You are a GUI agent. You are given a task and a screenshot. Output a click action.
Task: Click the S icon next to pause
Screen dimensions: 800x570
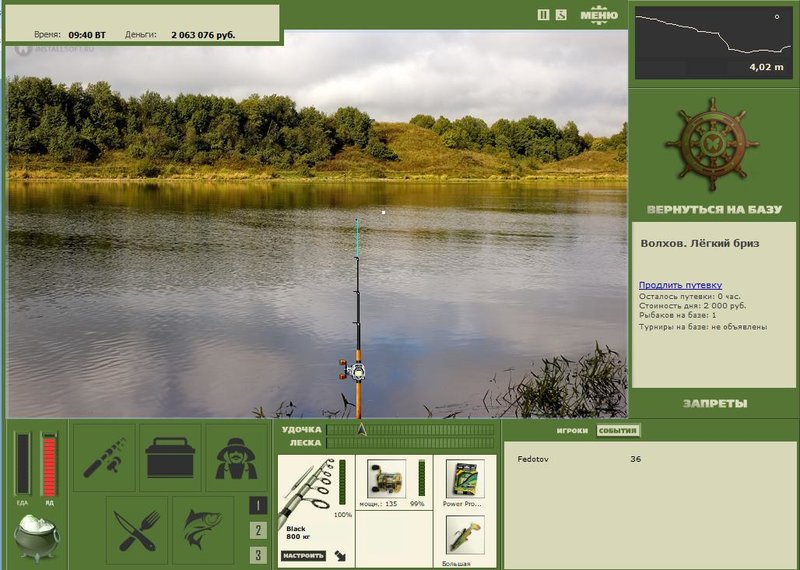[x=561, y=15]
